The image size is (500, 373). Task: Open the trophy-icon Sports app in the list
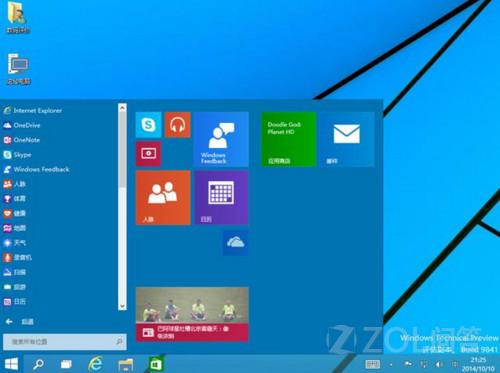tap(15, 199)
